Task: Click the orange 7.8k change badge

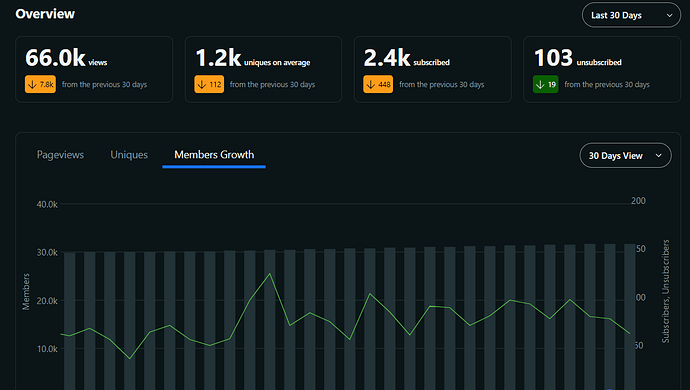Action: click(x=40, y=85)
